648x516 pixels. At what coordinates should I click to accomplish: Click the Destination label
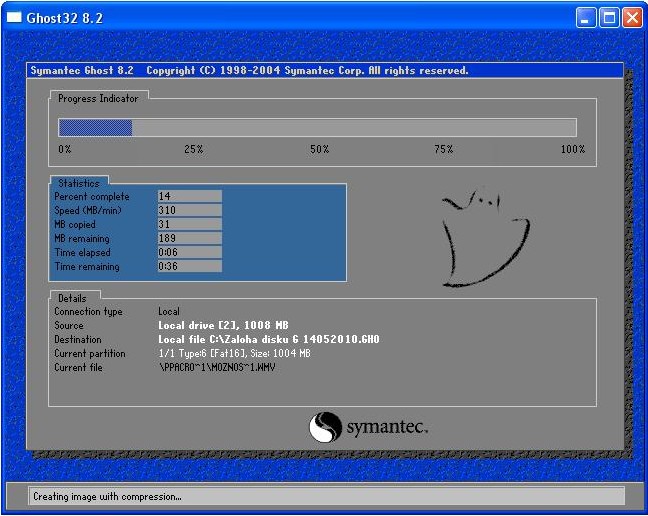point(78,340)
